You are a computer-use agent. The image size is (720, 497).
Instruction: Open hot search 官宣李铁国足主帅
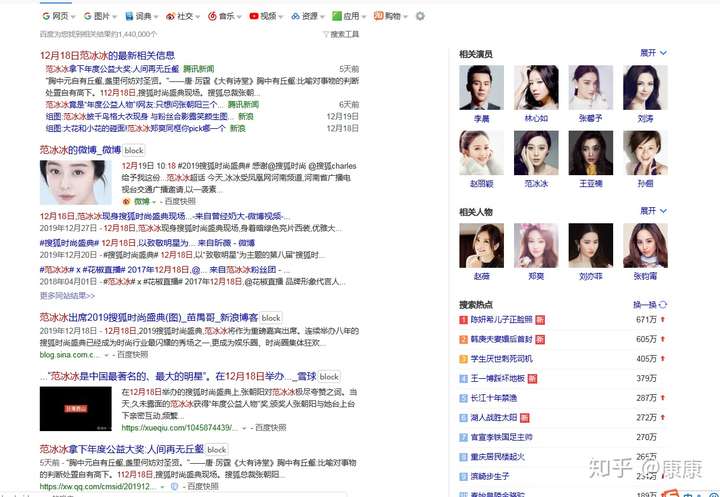click(501, 437)
